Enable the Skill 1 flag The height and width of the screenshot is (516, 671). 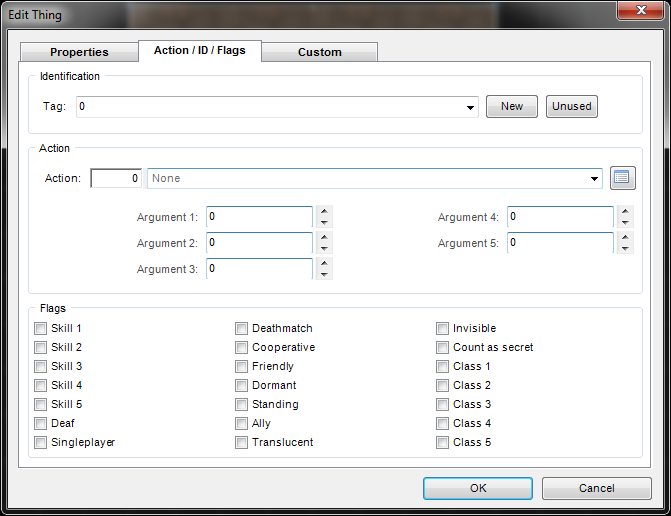click(x=41, y=329)
